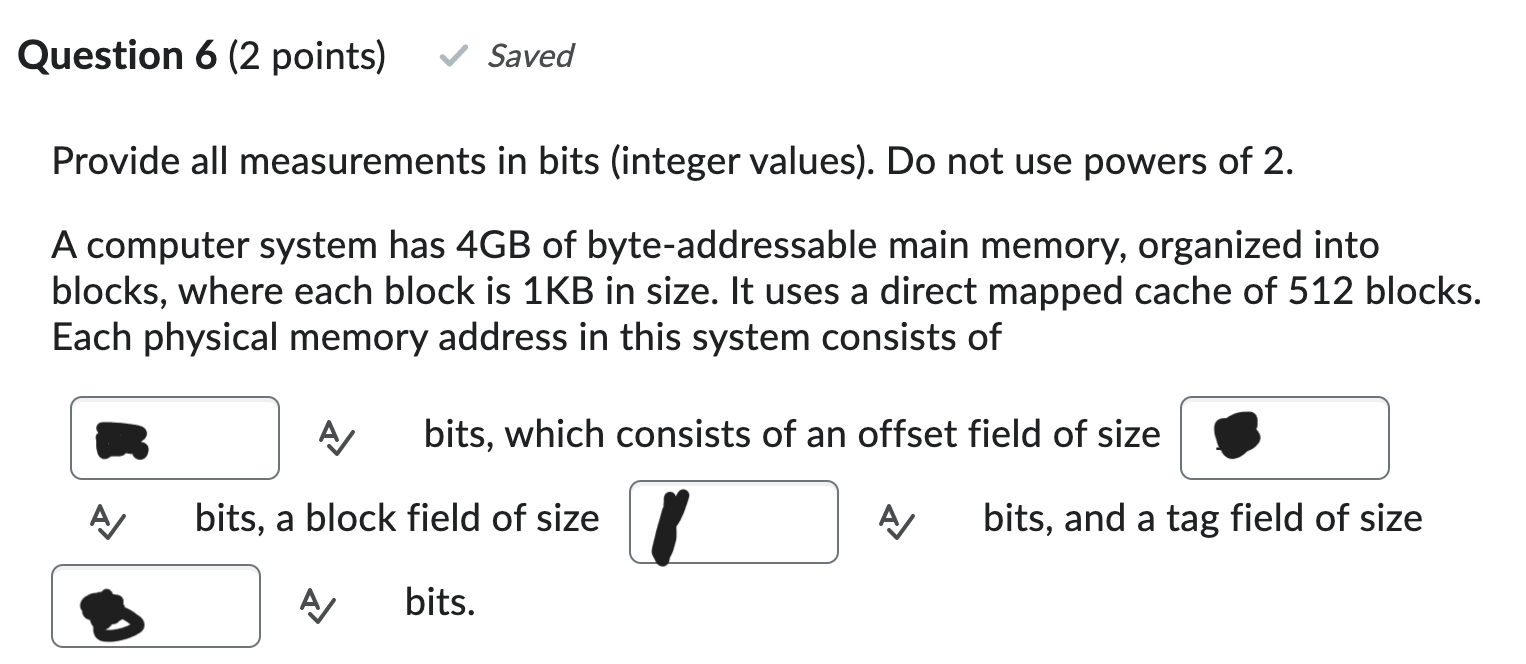Place cursor in the offset size text field

1285,438
